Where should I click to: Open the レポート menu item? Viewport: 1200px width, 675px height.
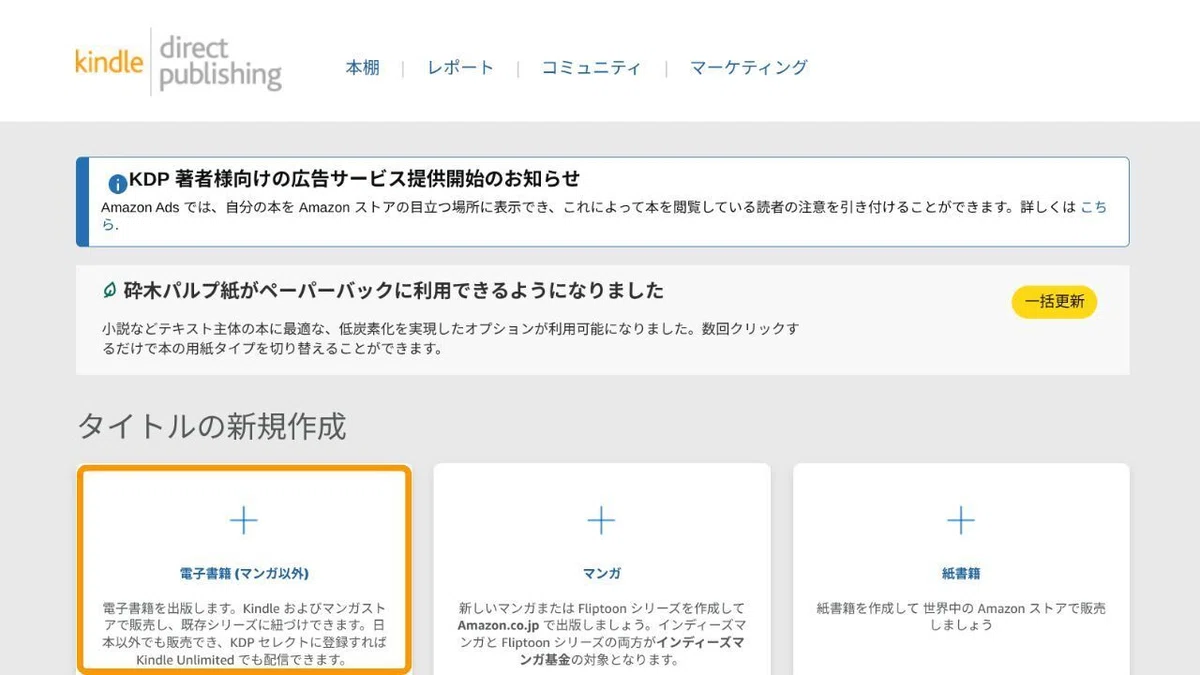click(460, 68)
